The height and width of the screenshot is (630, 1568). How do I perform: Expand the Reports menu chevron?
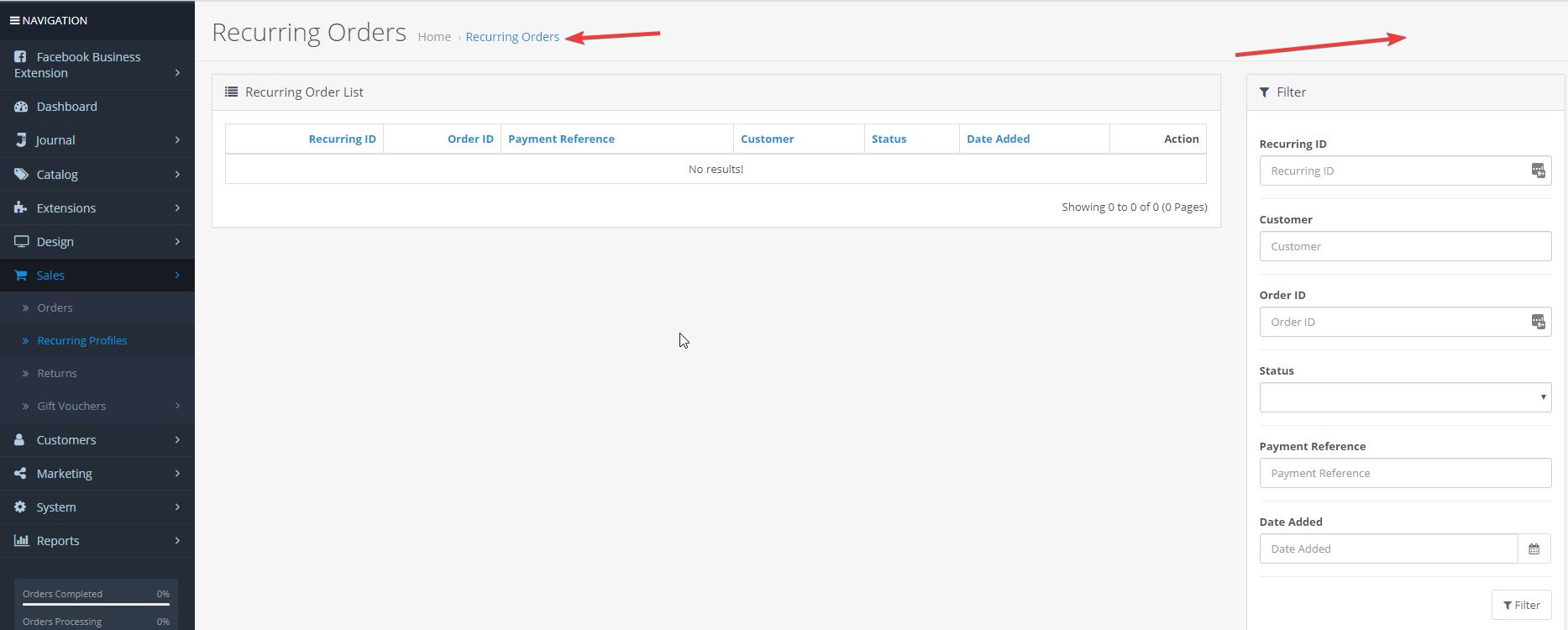click(177, 540)
